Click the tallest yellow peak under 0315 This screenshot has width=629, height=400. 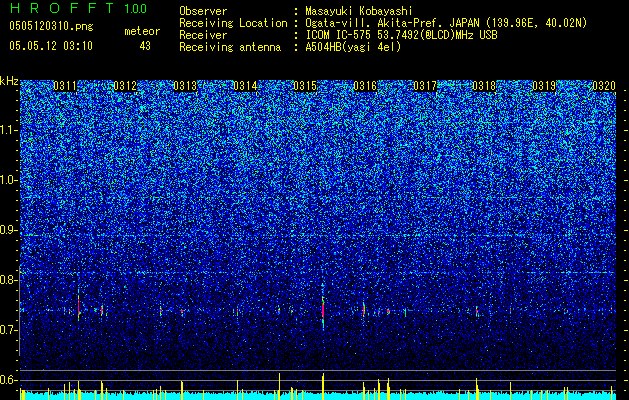(323, 386)
